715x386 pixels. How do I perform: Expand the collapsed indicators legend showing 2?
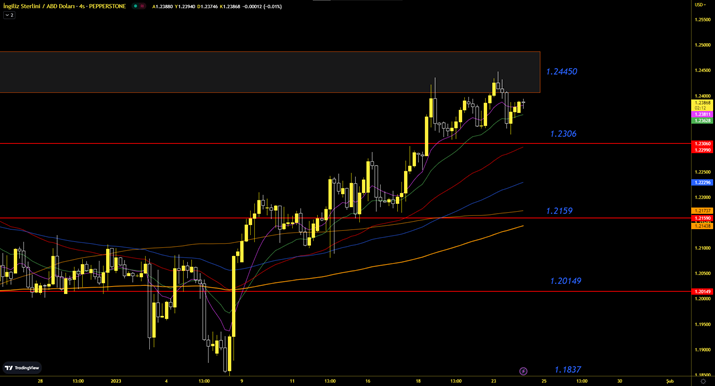[x=9, y=15]
